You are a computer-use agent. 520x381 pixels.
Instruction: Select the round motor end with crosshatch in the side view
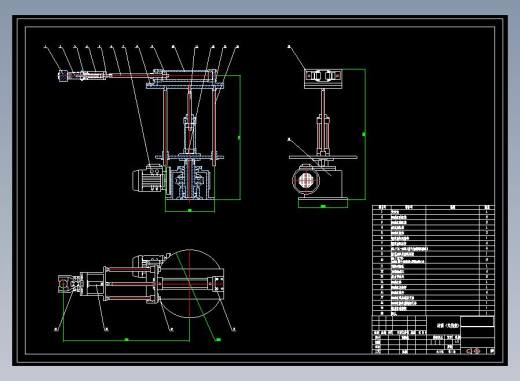pos(305,180)
